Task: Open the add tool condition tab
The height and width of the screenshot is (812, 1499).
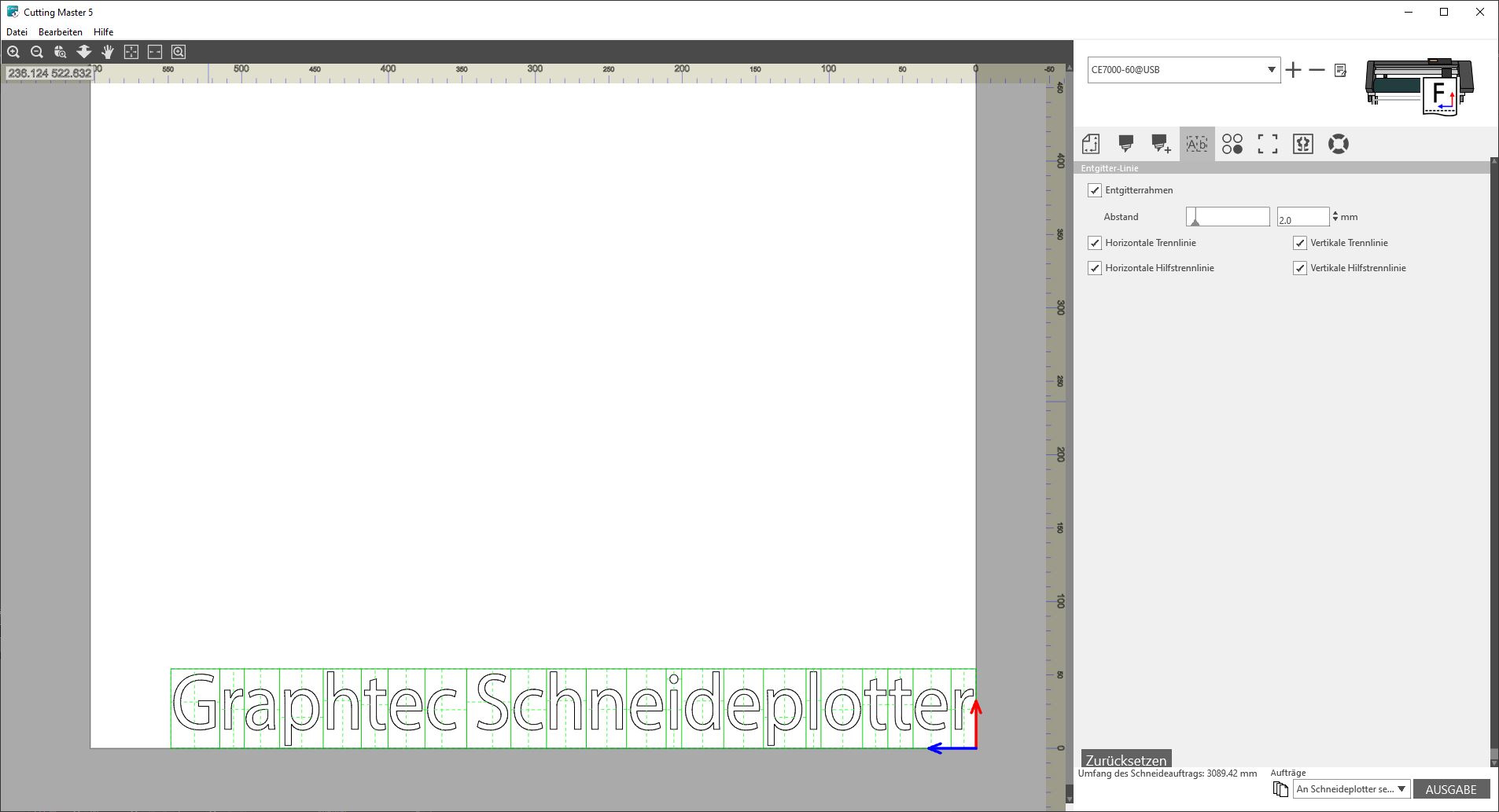Action: coord(1162,144)
